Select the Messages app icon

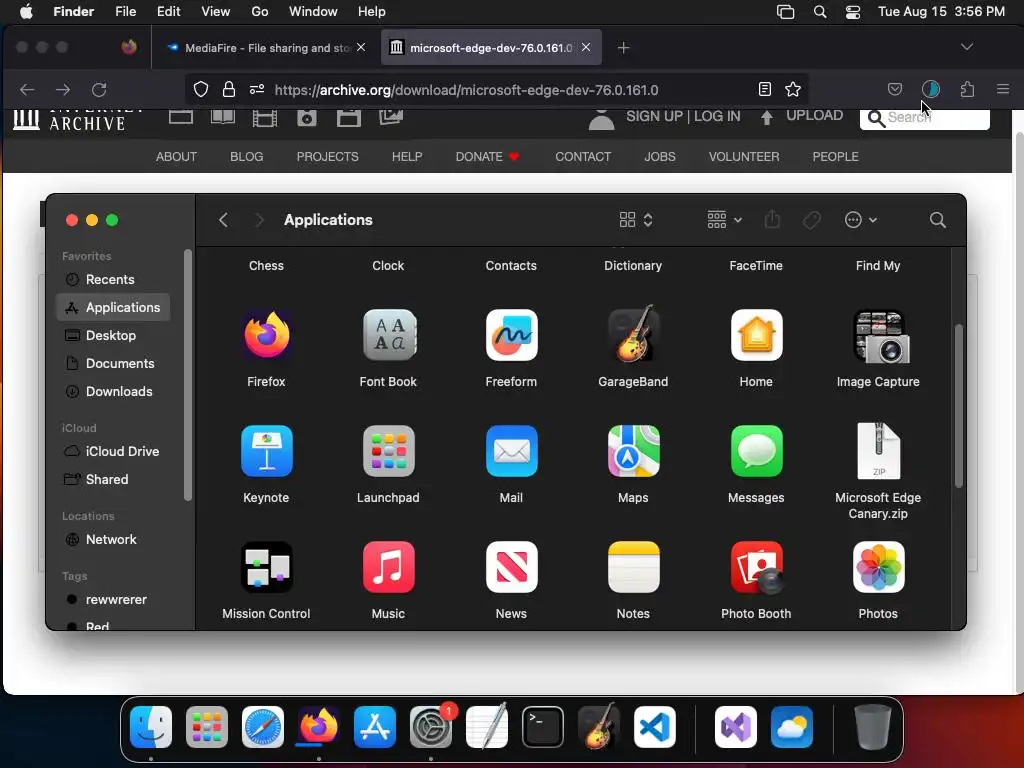coord(756,451)
